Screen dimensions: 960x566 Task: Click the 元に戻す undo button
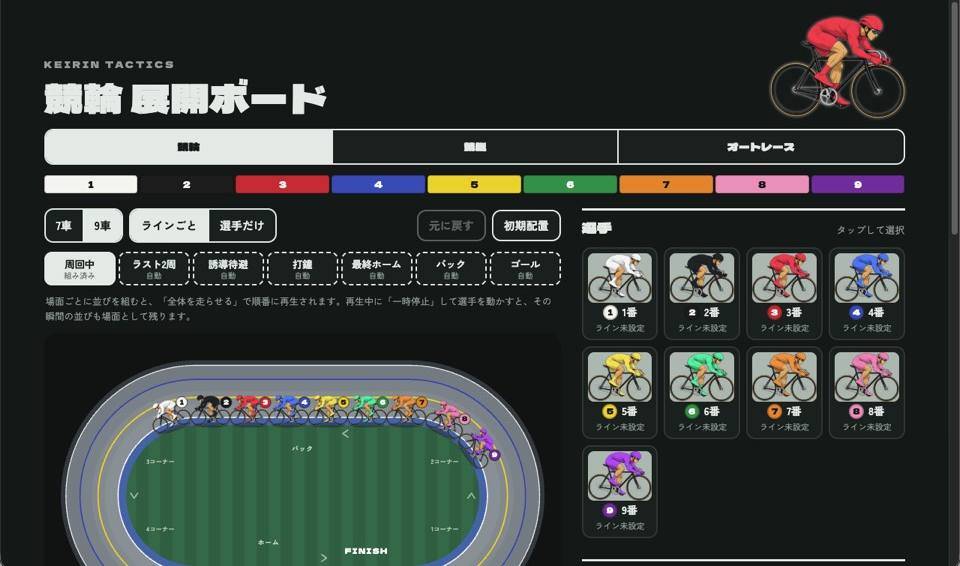click(x=451, y=225)
